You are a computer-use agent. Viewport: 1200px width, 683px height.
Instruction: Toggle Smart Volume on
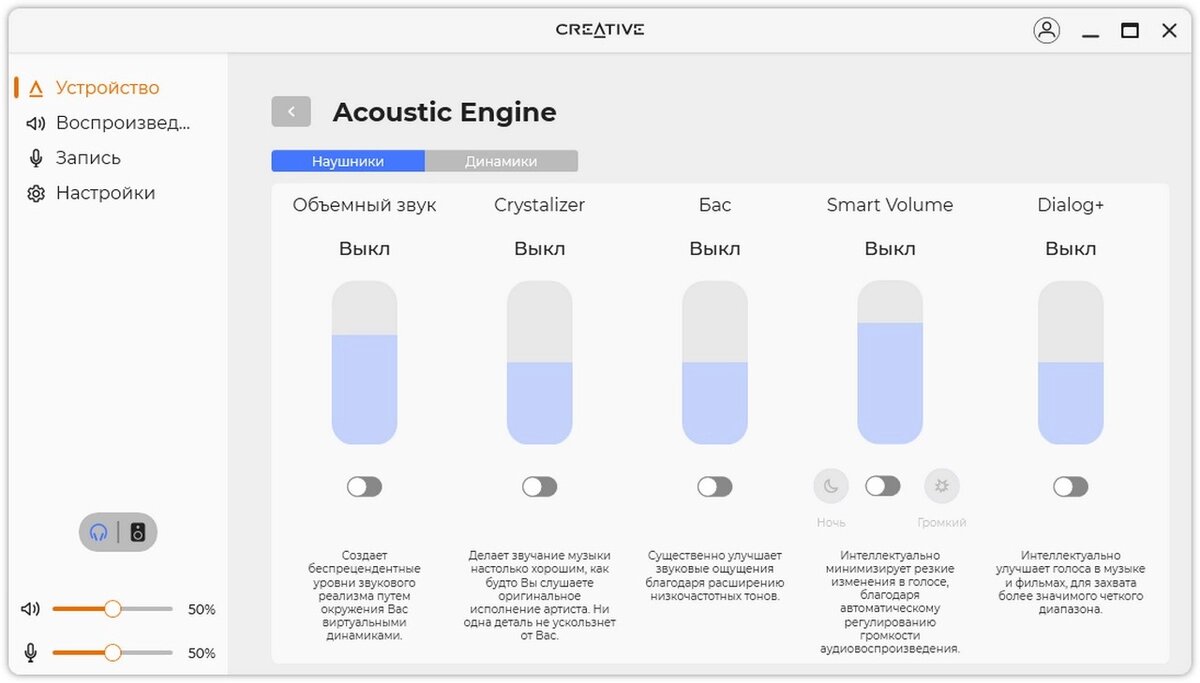coord(882,486)
